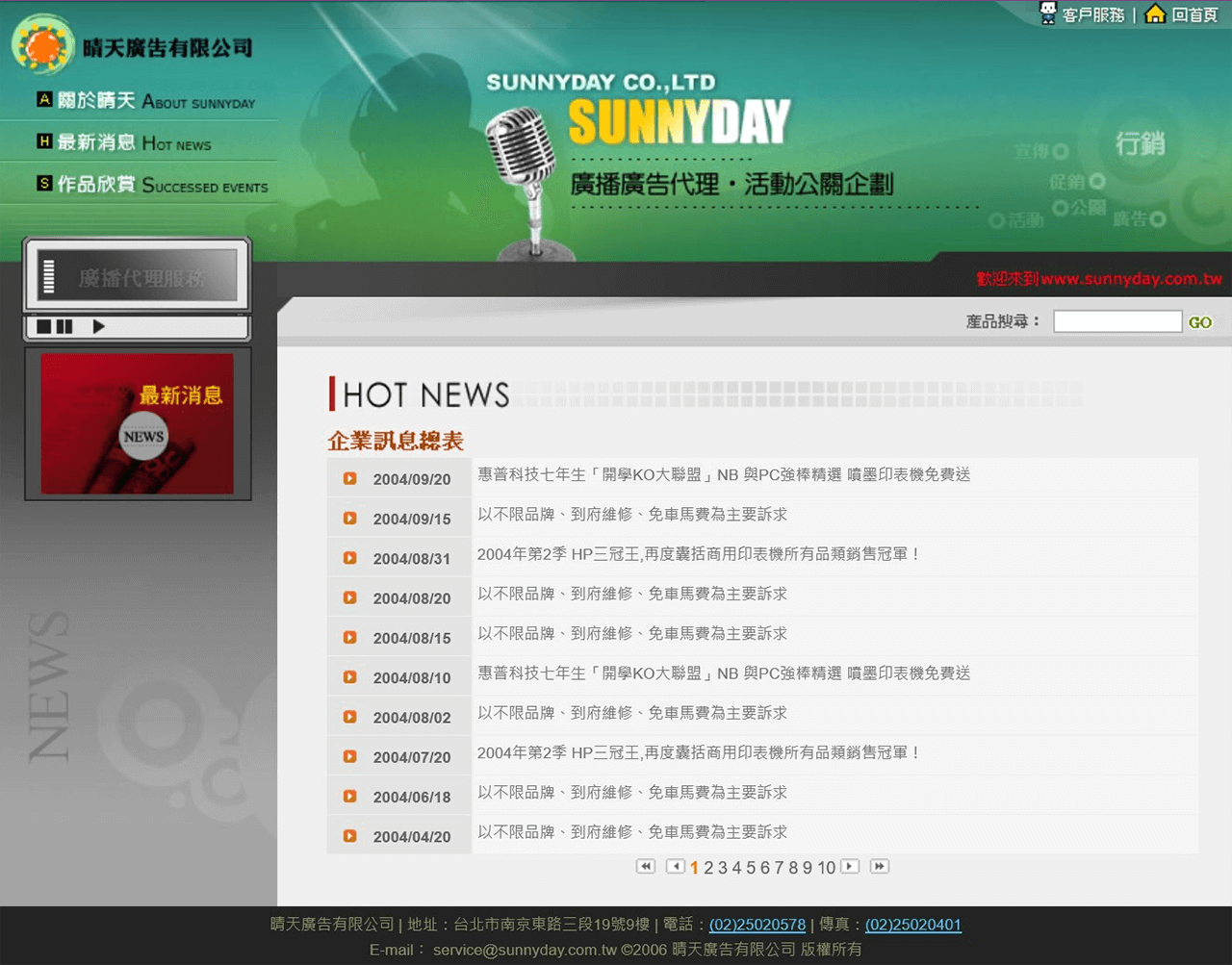Screen dimensions: 1232x965
Task: Open Successed Events menu item
Action: tap(153, 185)
